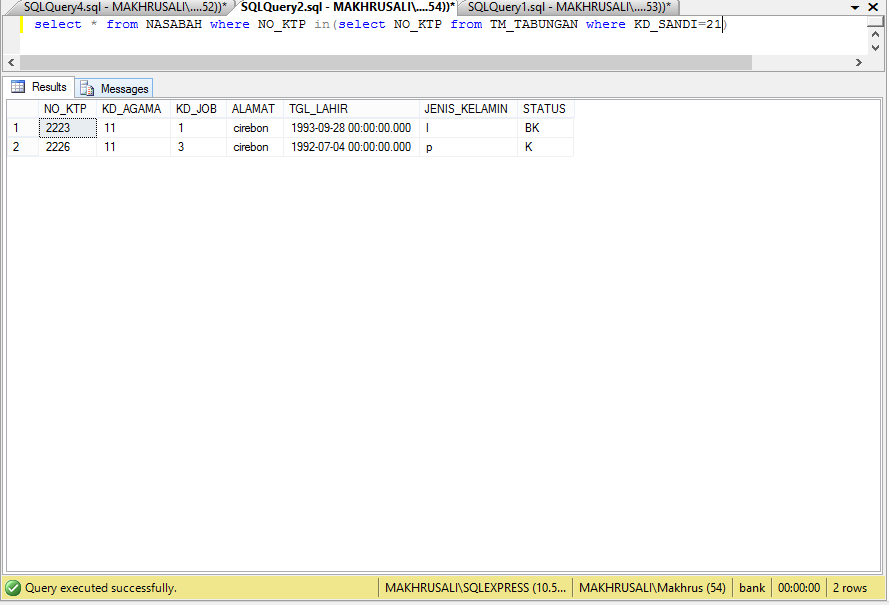Click the bank database status entry
The height and width of the screenshot is (605, 889).
(752, 588)
